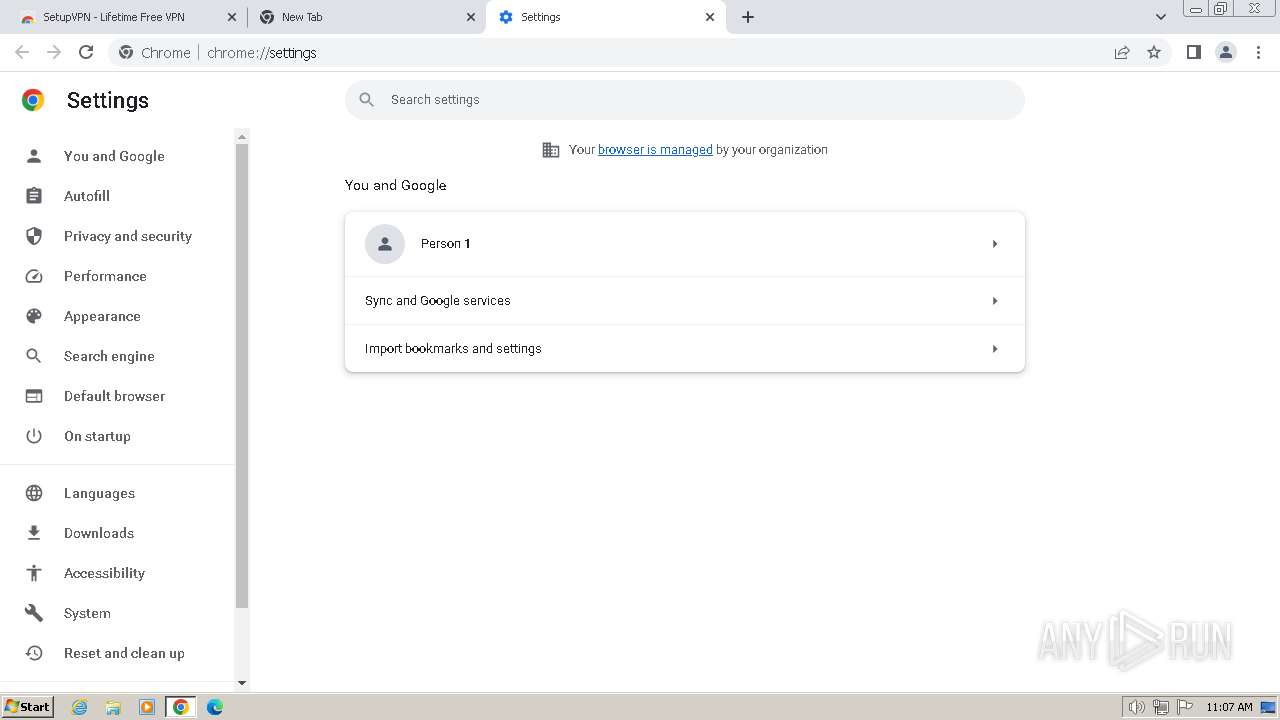Screen dimensions: 1280x720
Task: Click the Appearance palette icon
Action: [x=34, y=316]
